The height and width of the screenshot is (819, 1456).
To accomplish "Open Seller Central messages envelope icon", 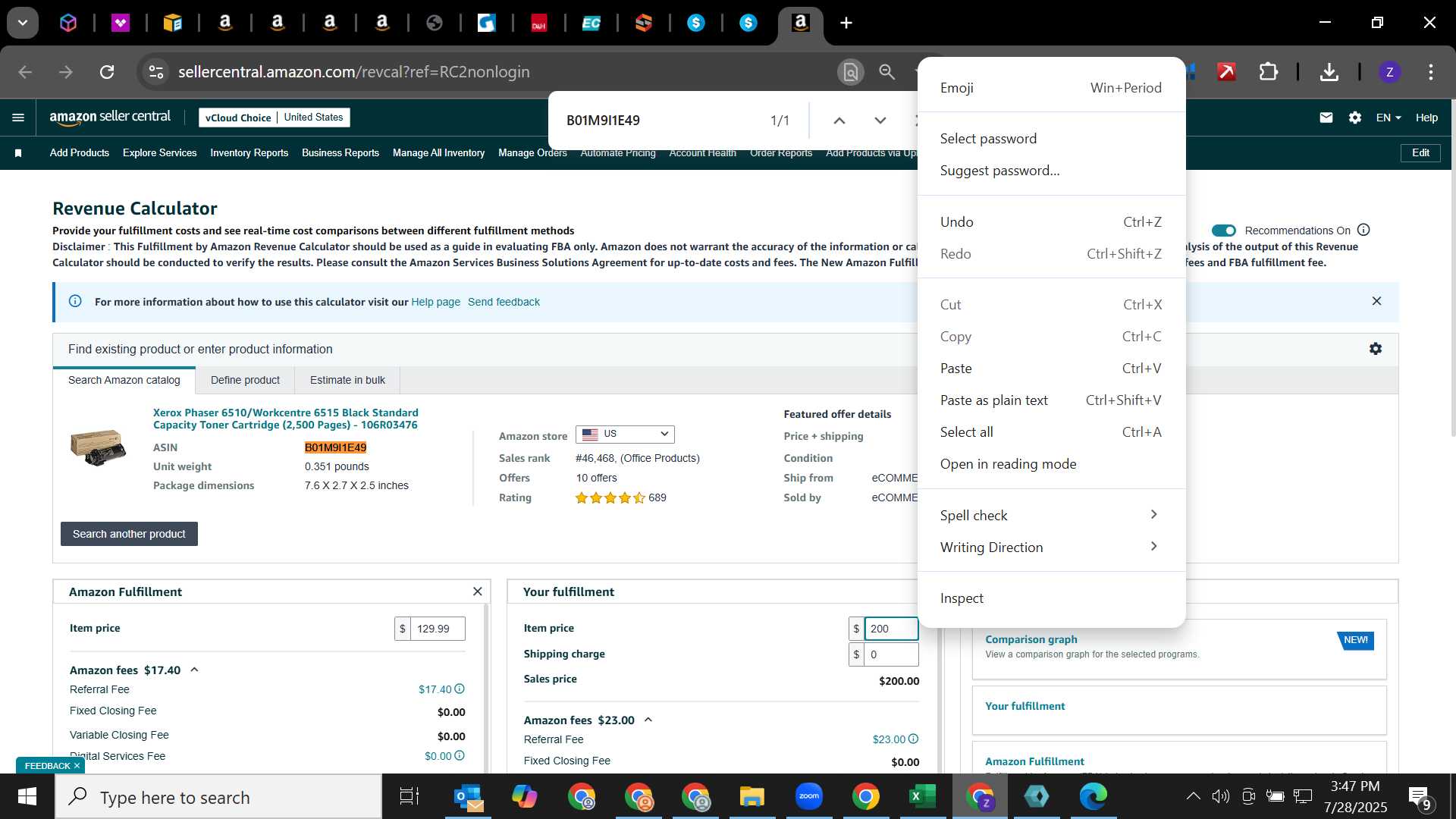I will click(x=1326, y=118).
